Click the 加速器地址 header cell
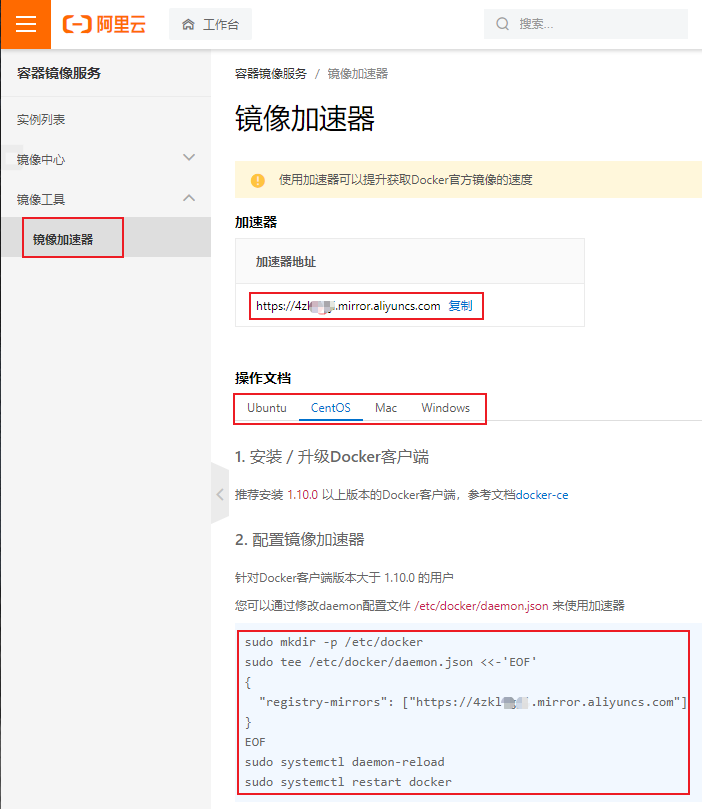The width and height of the screenshot is (702, 809). 410,262
